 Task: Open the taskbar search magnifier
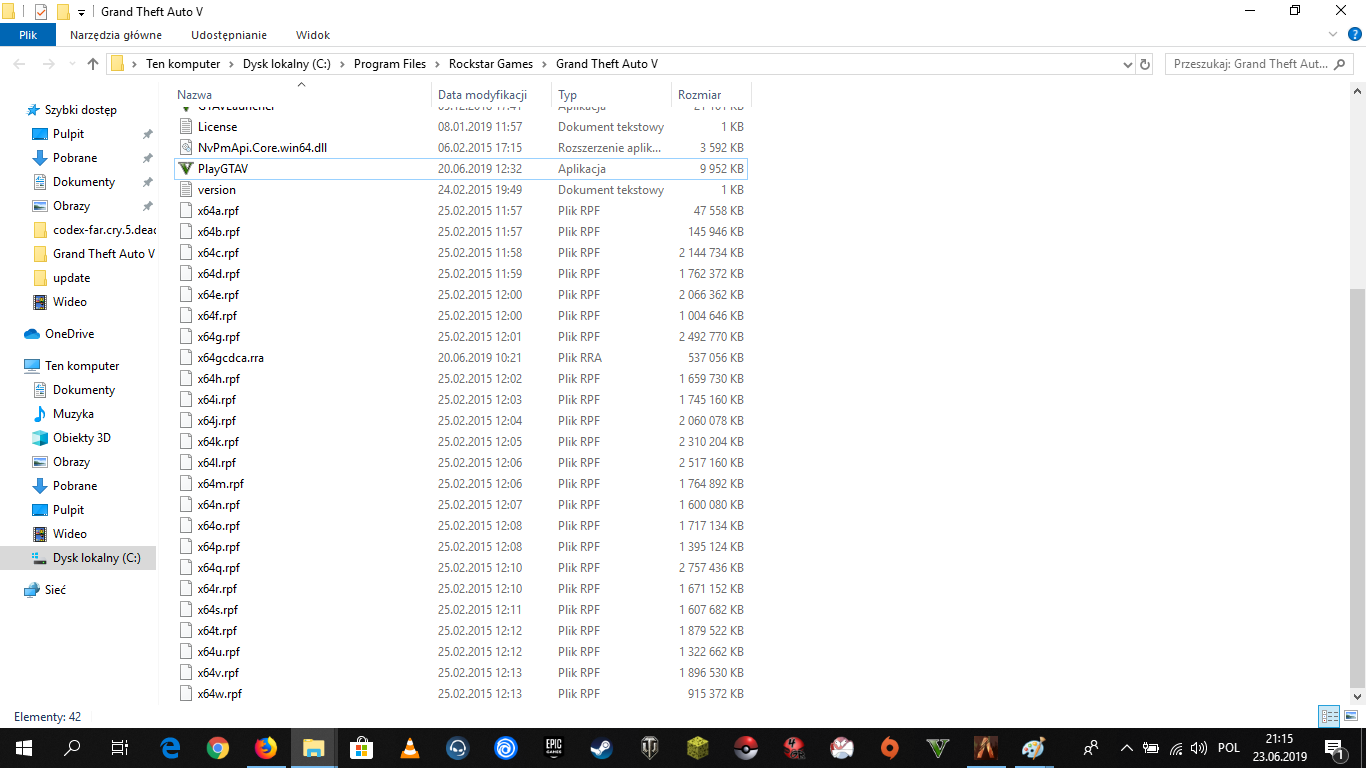click(72, 747)
